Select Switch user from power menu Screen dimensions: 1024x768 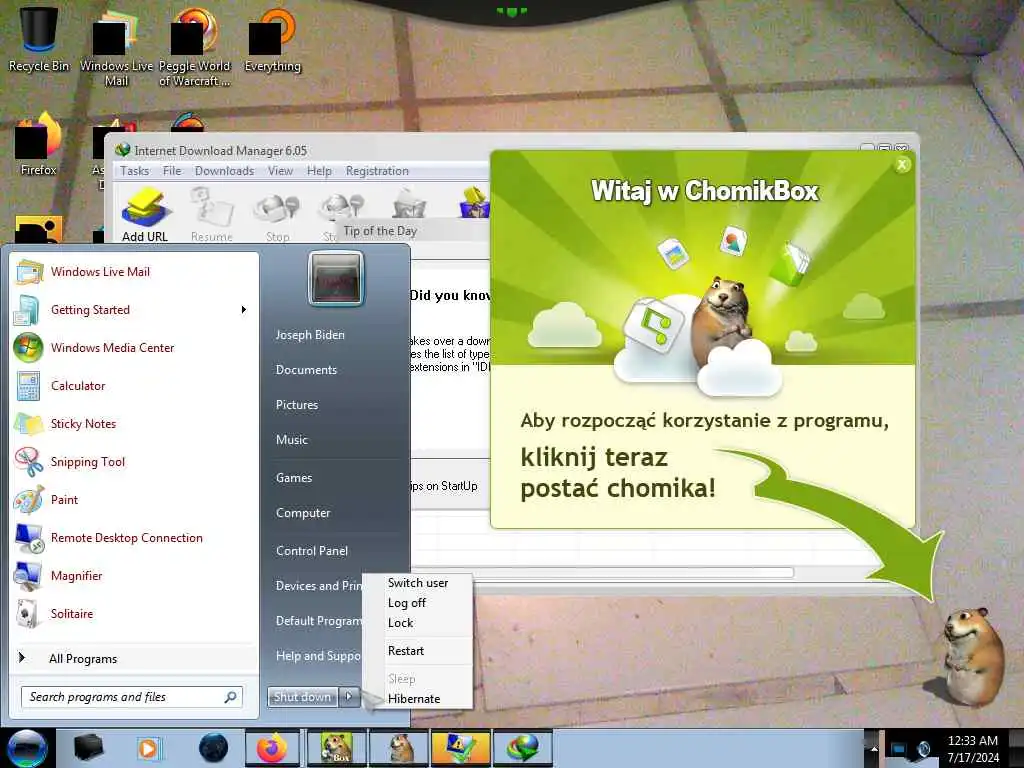[x=418, y=583]
